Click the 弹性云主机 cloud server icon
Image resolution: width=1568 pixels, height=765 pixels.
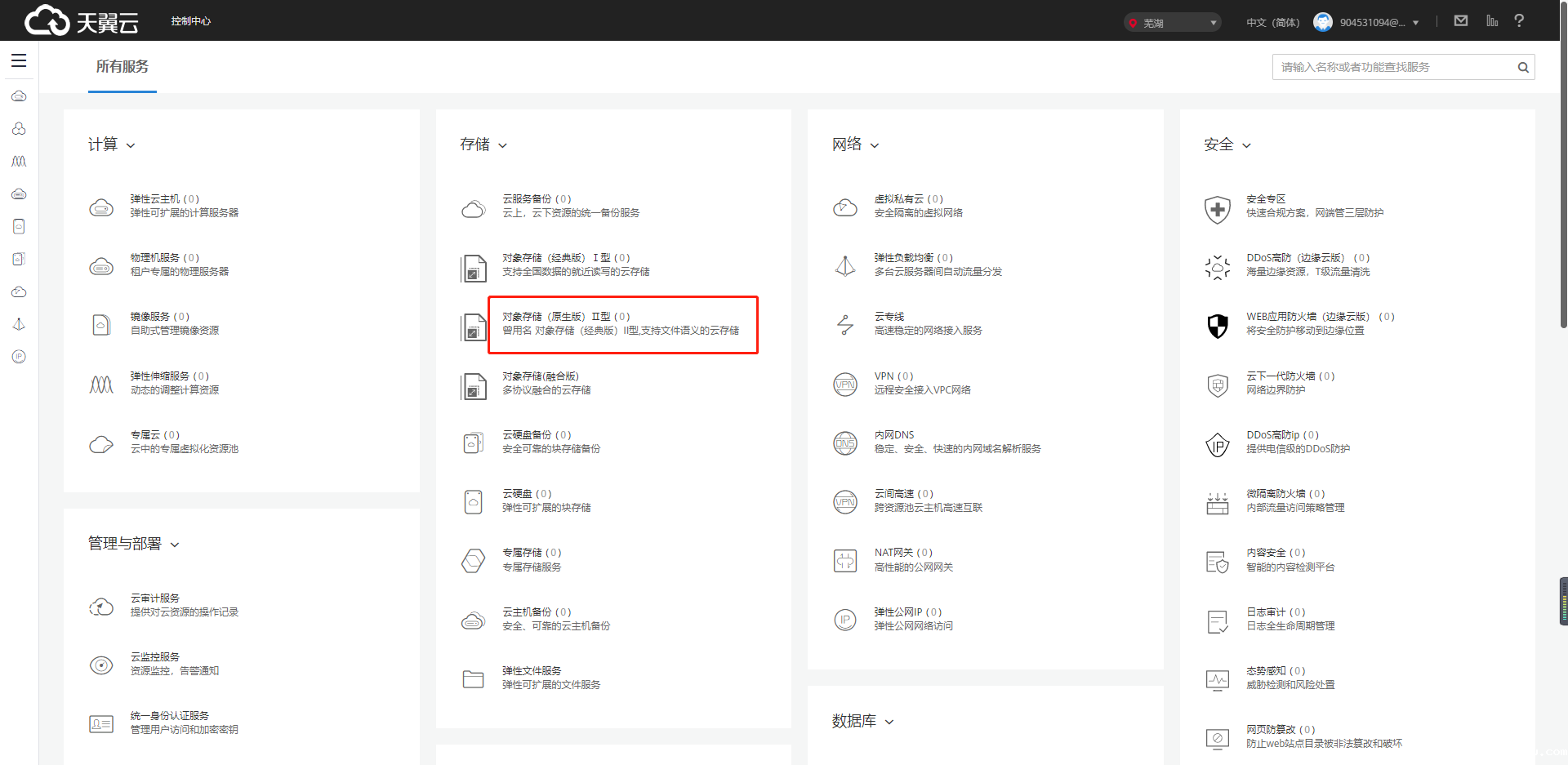click(101, 207)
